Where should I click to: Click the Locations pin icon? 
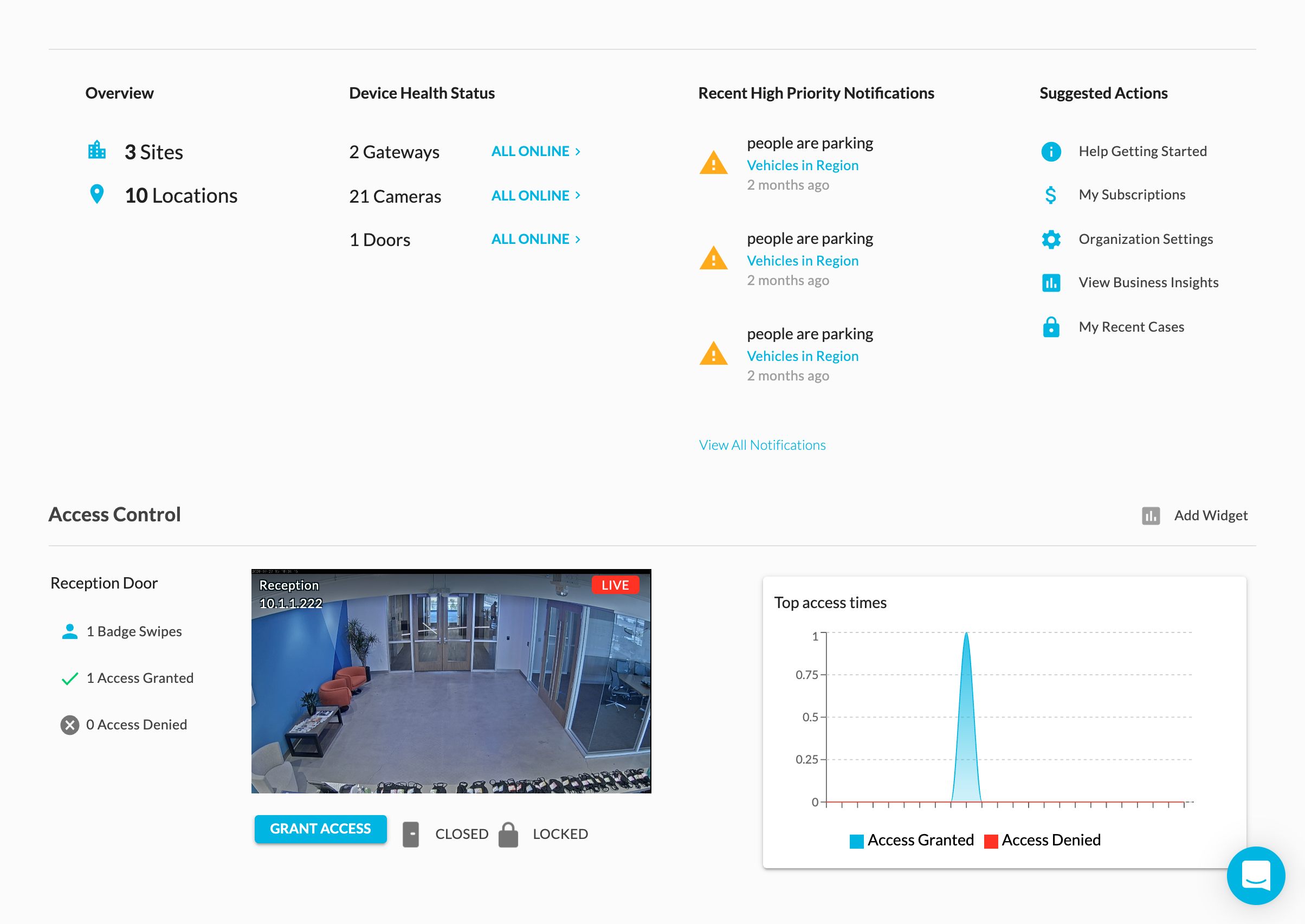tap(96, 194)
